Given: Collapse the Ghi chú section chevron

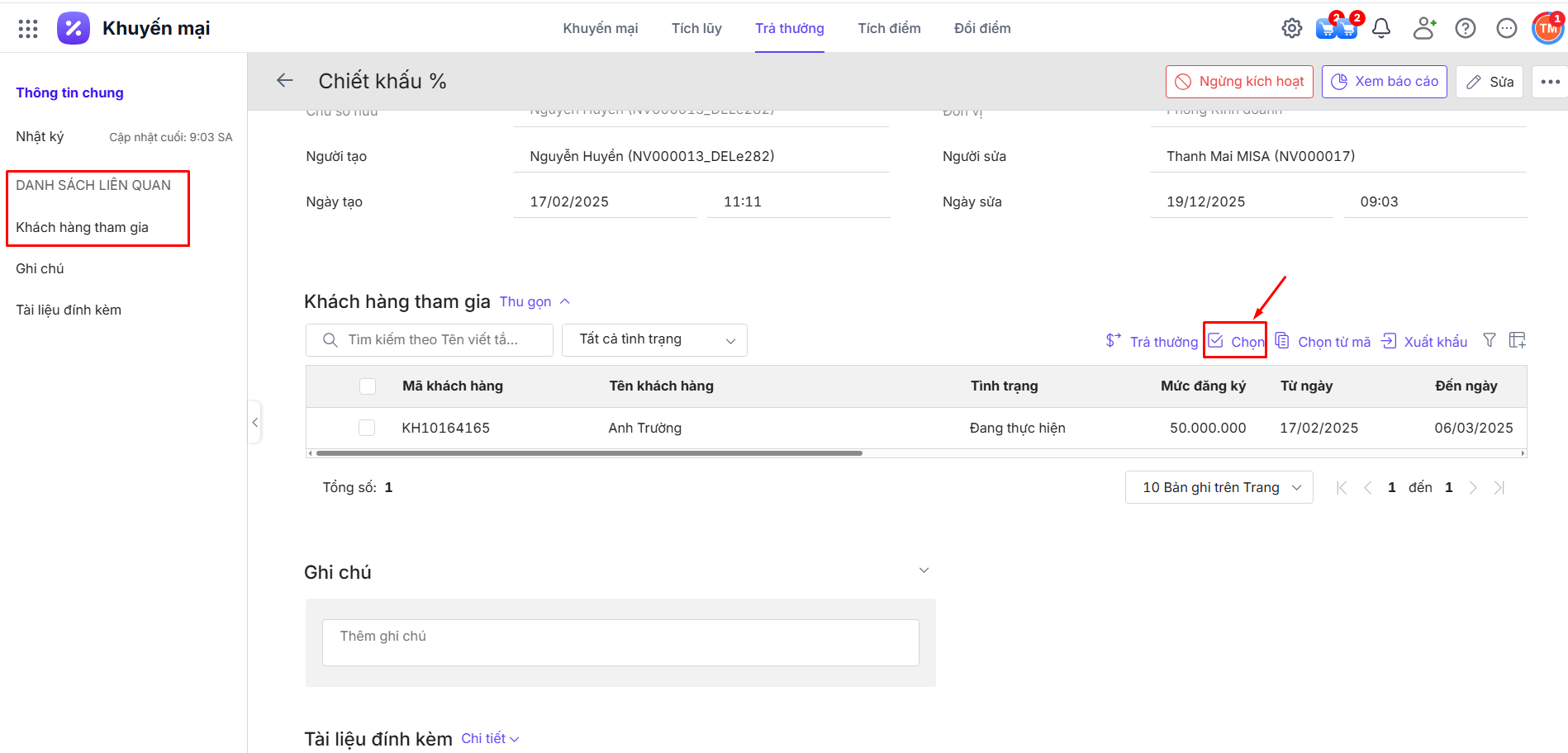Looking at the screenshot, I should click(924, 571).
